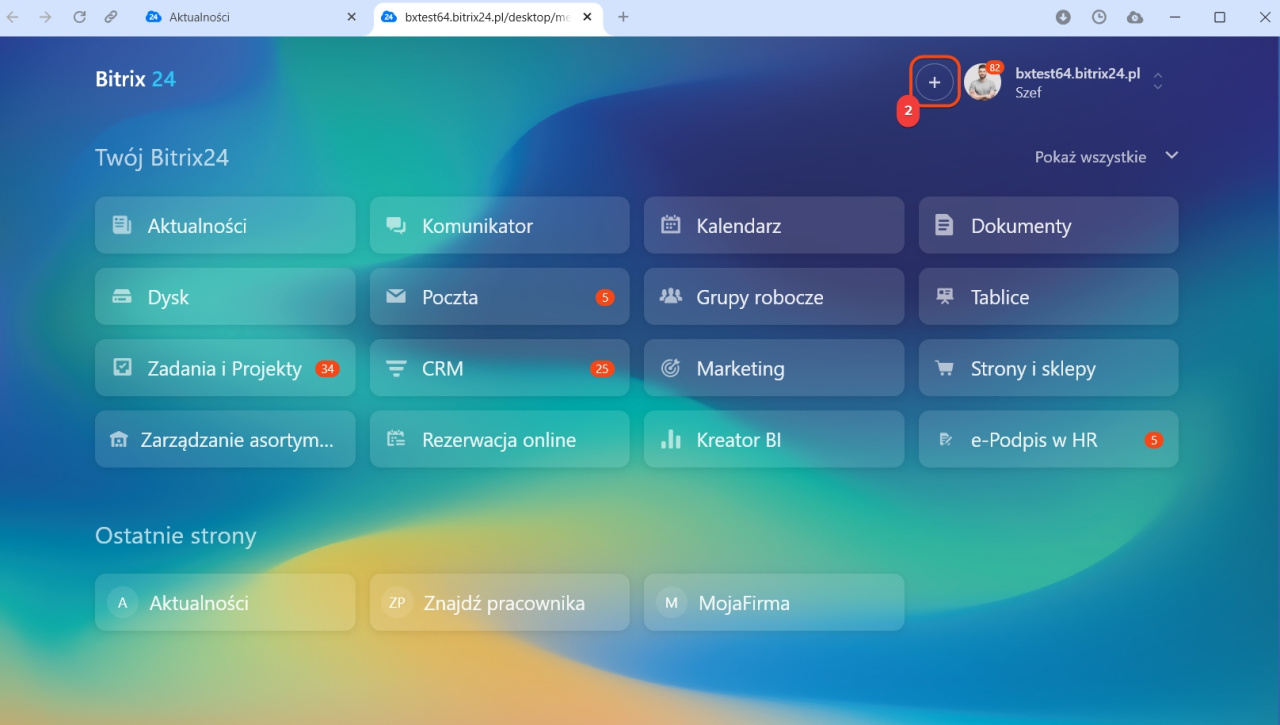Switch to the Aktualności browser tab
Viewport: 1280px width, 725px height.
(x=250, y=17)
